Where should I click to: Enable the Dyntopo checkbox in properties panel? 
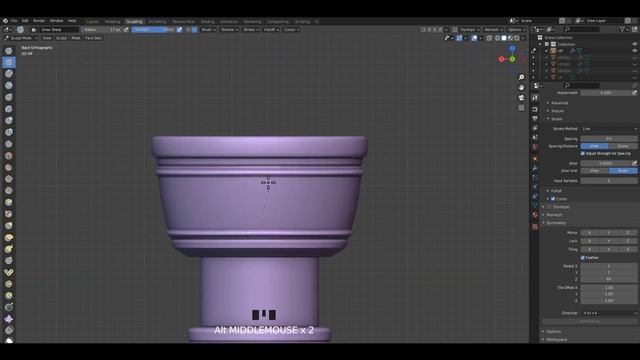pos(549,207)
